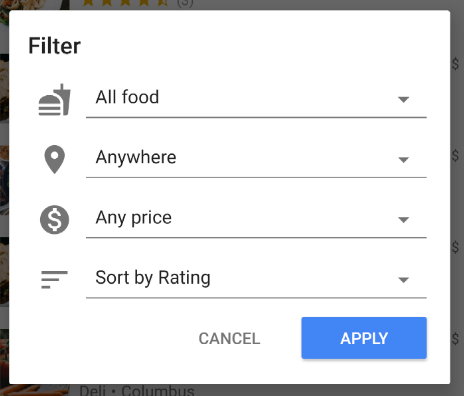This screenshot has width=464, height=396.
Task: Open the All food dropdown
Action: tap(256, 98)
